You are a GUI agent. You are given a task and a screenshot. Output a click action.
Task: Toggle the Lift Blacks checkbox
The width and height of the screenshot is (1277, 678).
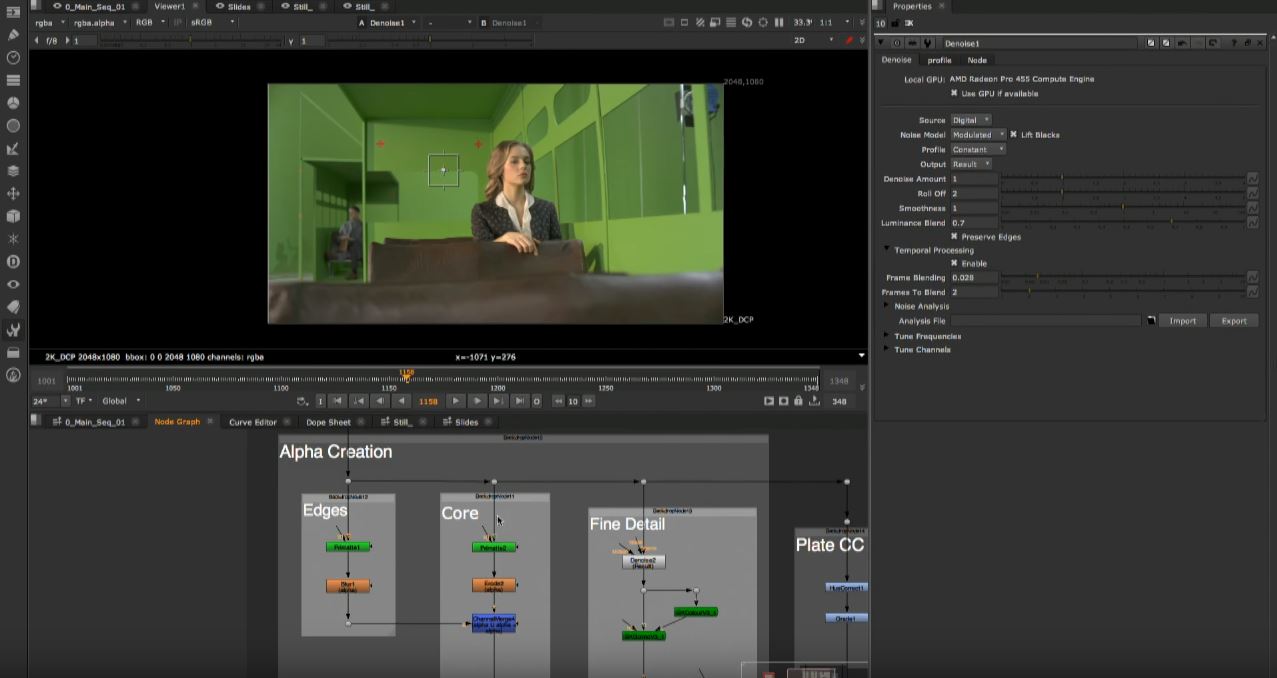coord(1013,134)
